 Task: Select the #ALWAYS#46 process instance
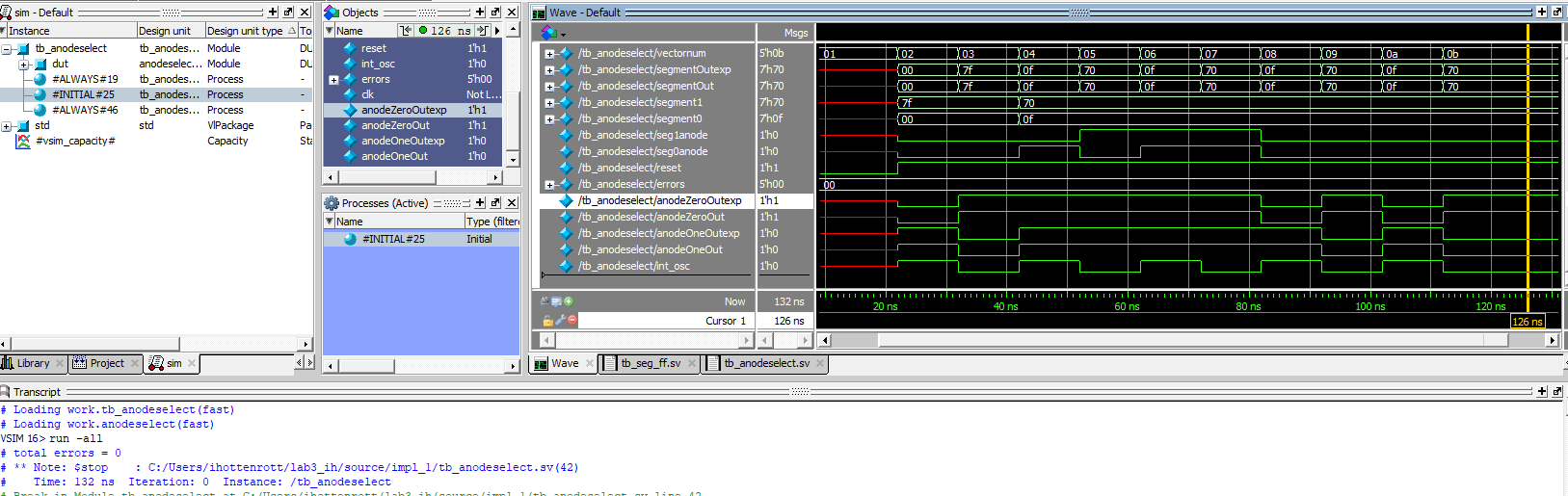[85, 110]
